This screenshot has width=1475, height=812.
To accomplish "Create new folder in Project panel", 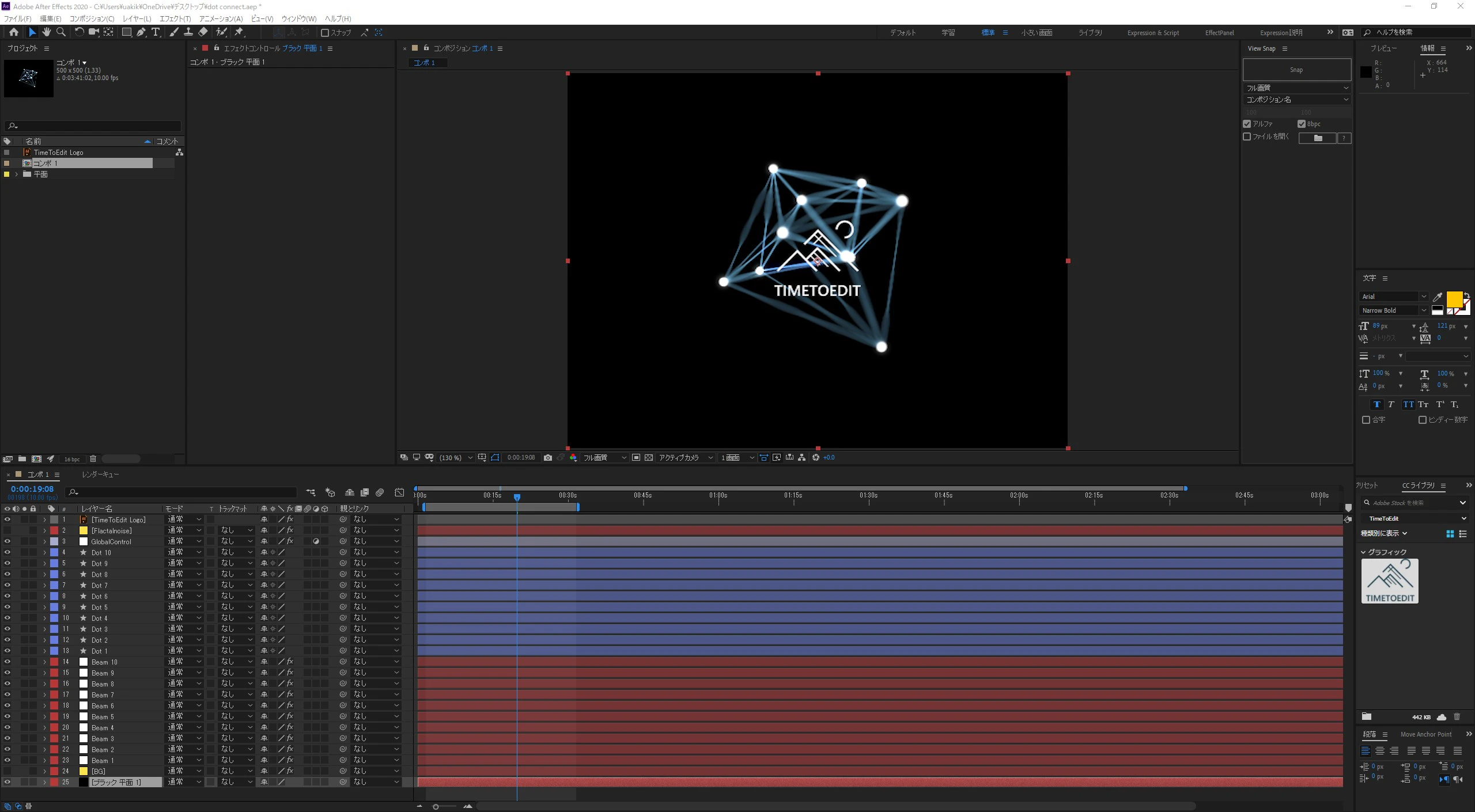I will (x=22, y=459).
